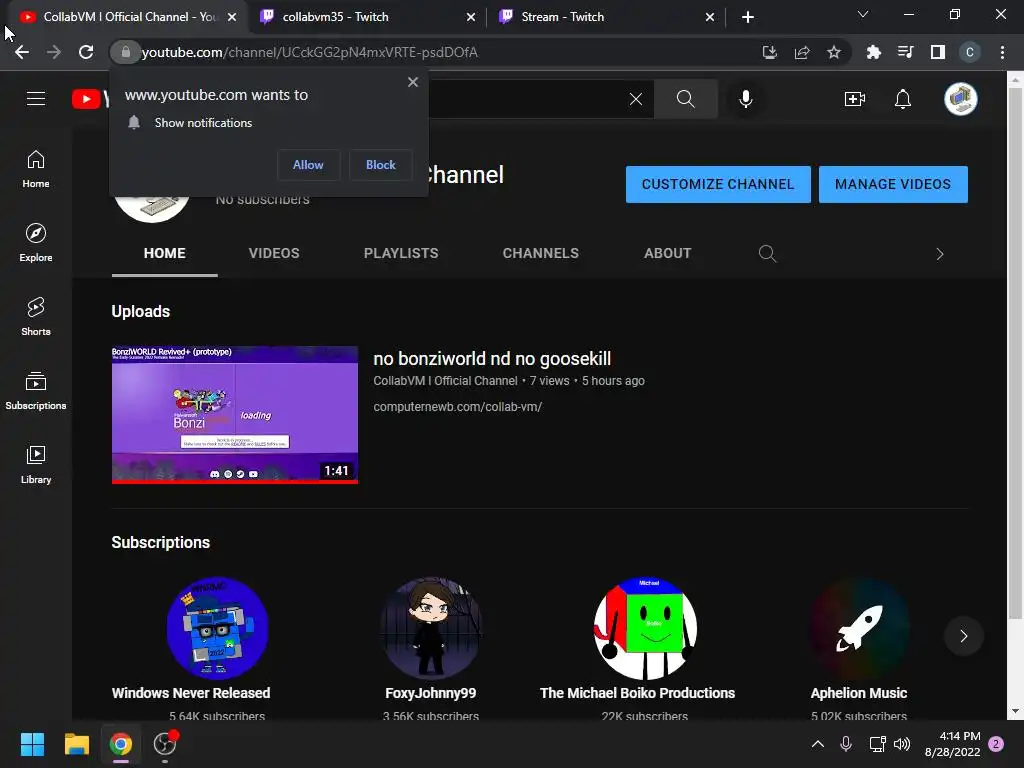Close the notification permission popup

click(x=413, y=82)
